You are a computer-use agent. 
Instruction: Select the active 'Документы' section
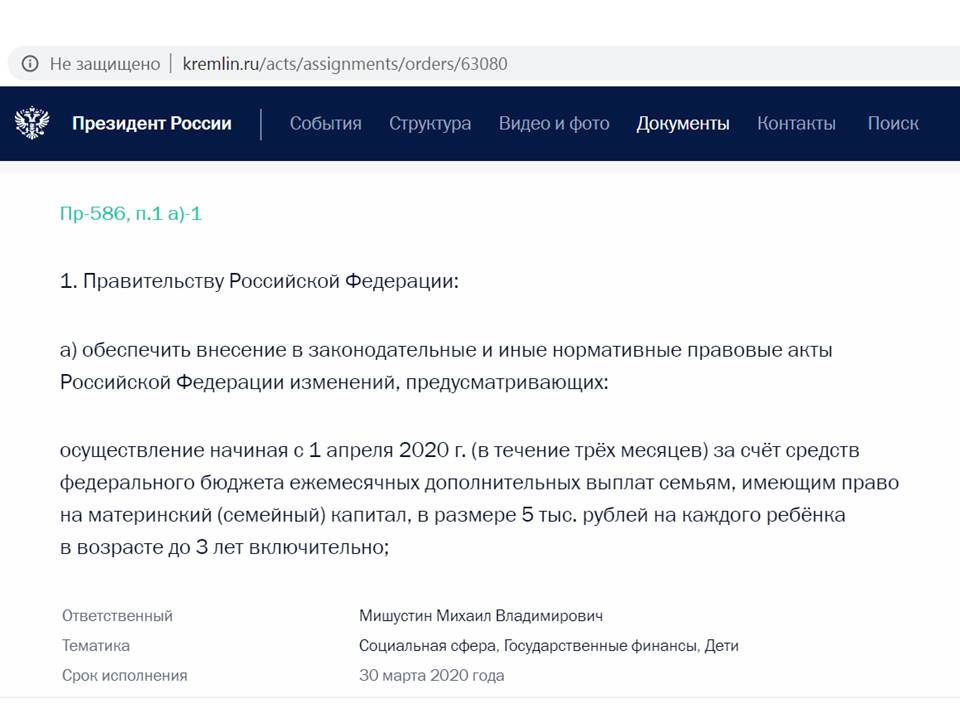pyautogui.click(x=684, y=123)
